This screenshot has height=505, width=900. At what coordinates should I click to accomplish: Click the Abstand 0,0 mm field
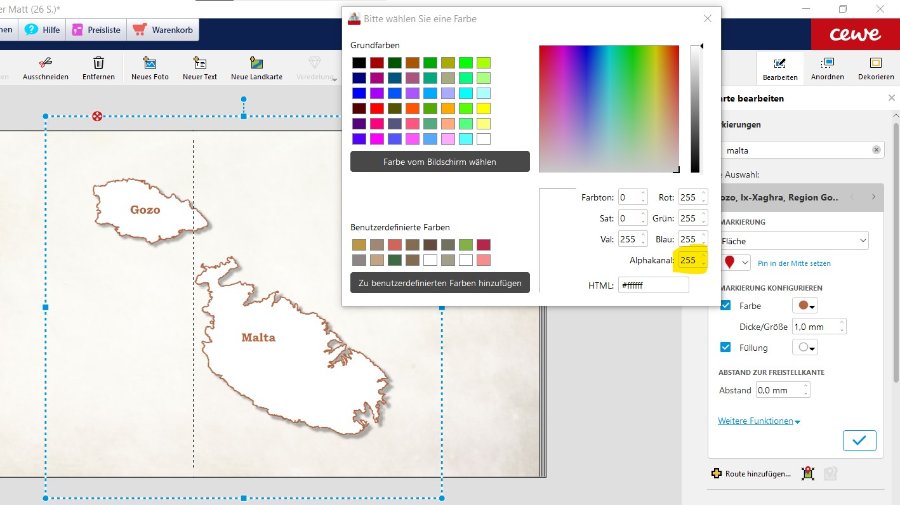[x=783, y=390]
